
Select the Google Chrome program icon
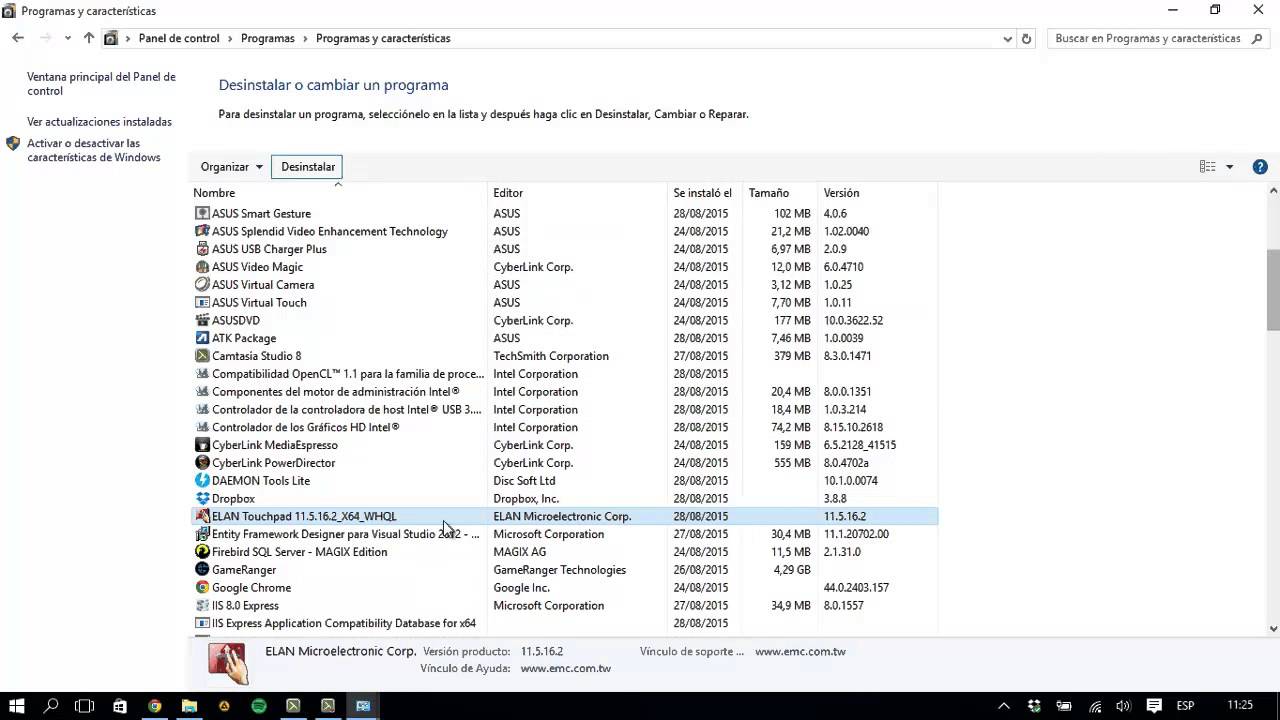(202, 588)
